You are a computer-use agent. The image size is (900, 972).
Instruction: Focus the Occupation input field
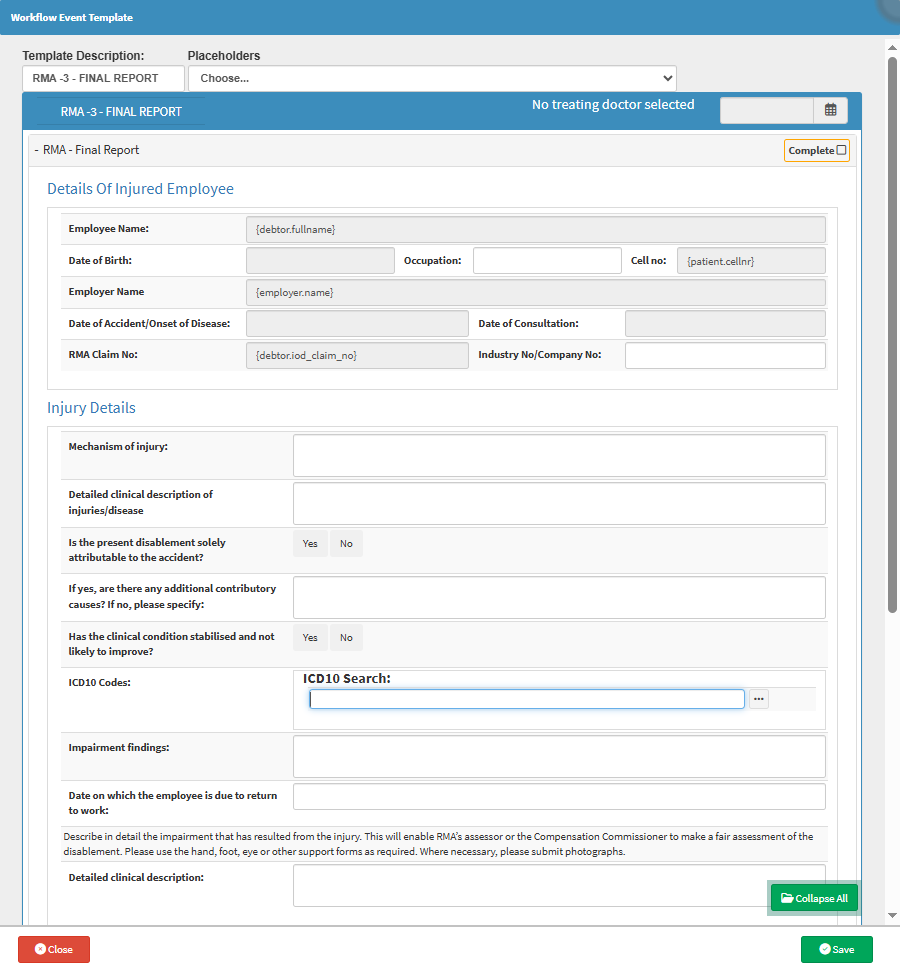click(547, 261)
